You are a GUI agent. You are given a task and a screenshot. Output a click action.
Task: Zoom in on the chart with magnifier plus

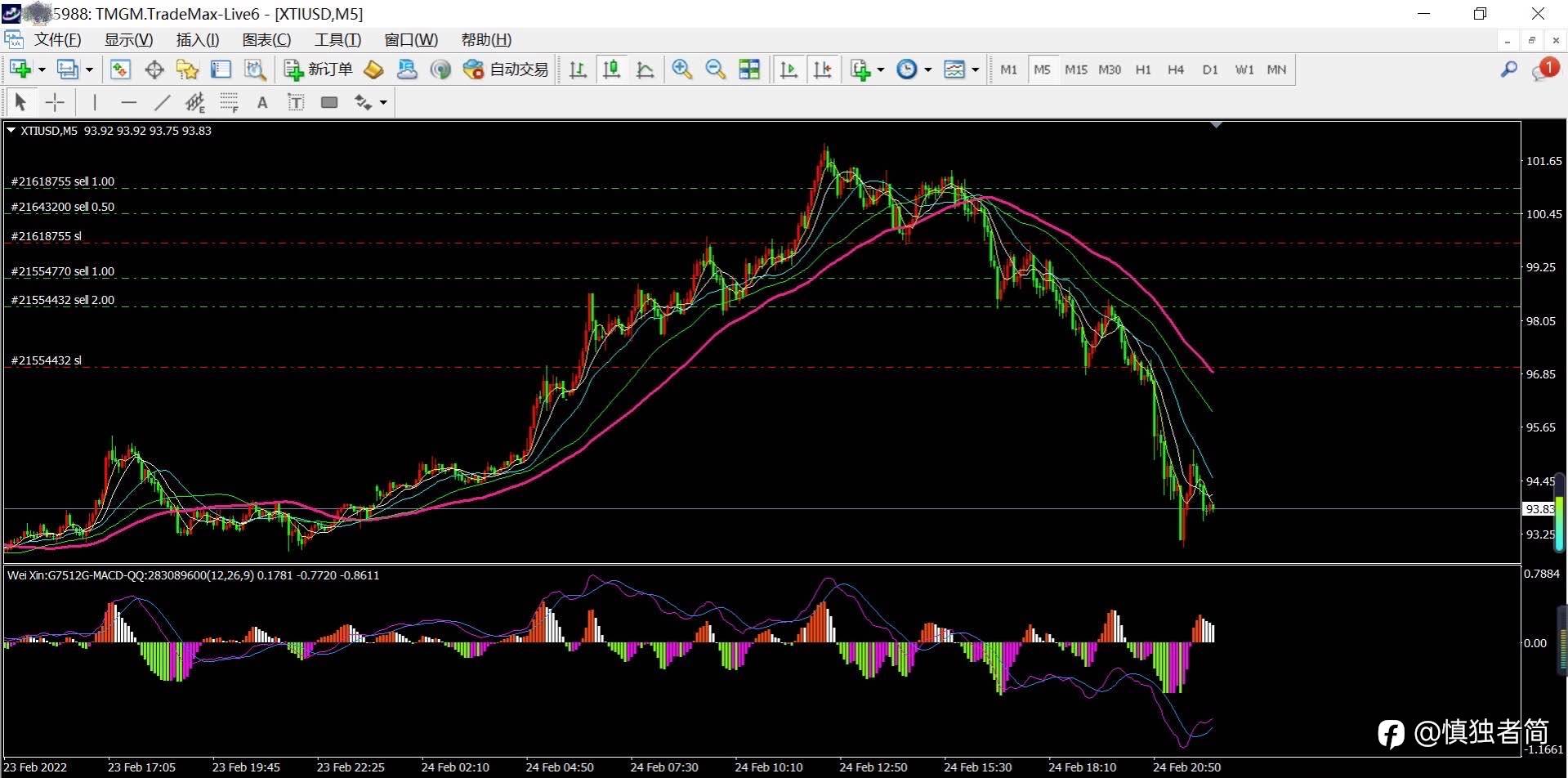[x=681, y=70]
